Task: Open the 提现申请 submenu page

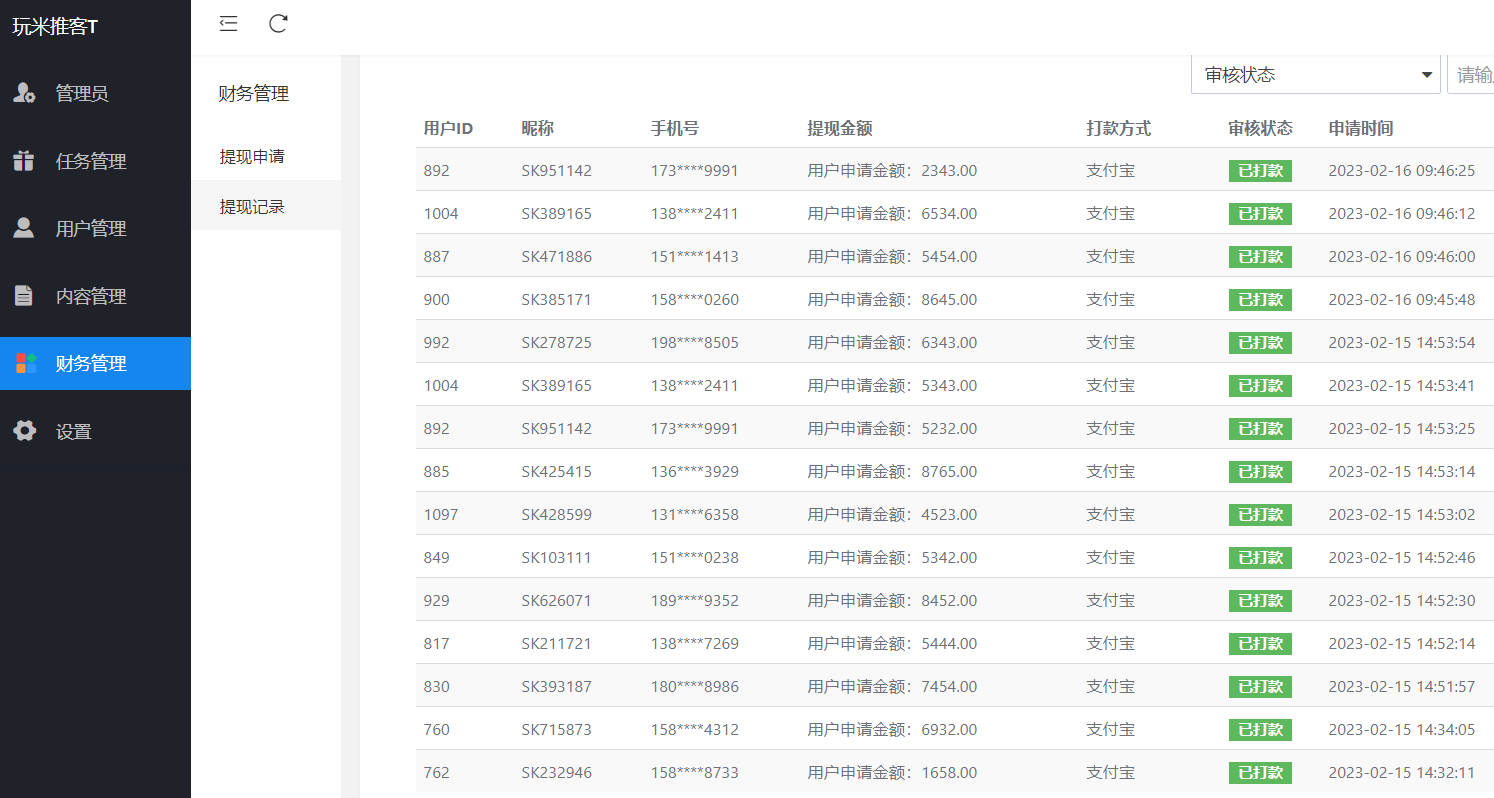Action: 252,157
